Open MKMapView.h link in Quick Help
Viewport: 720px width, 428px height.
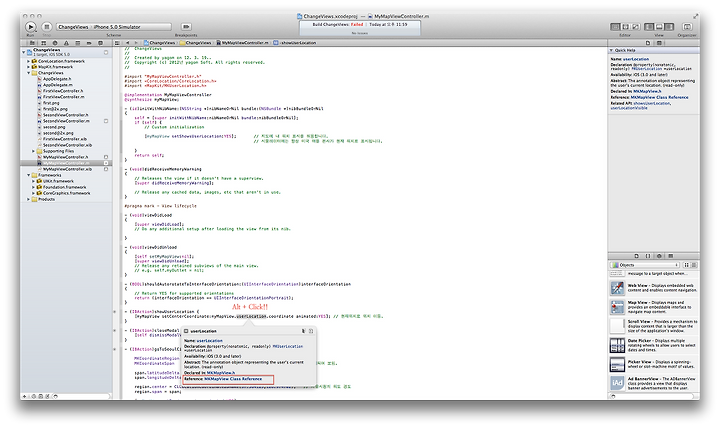point(647,91)
